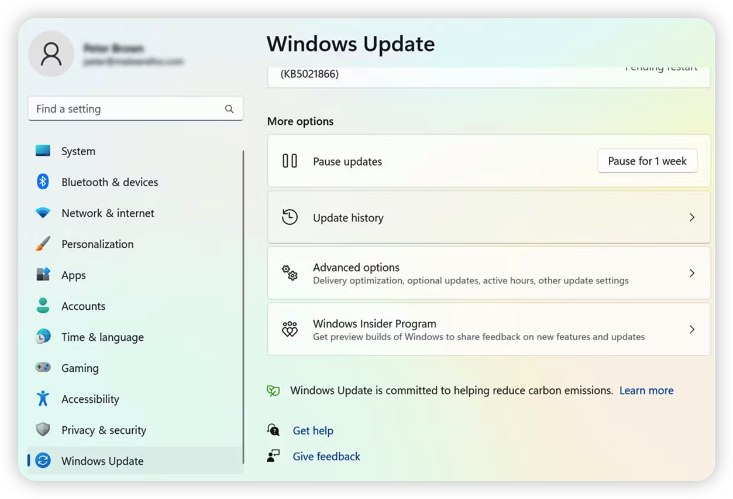Click the user profile avatar icon
733x499 pixels.
click(x=51, y=54)
